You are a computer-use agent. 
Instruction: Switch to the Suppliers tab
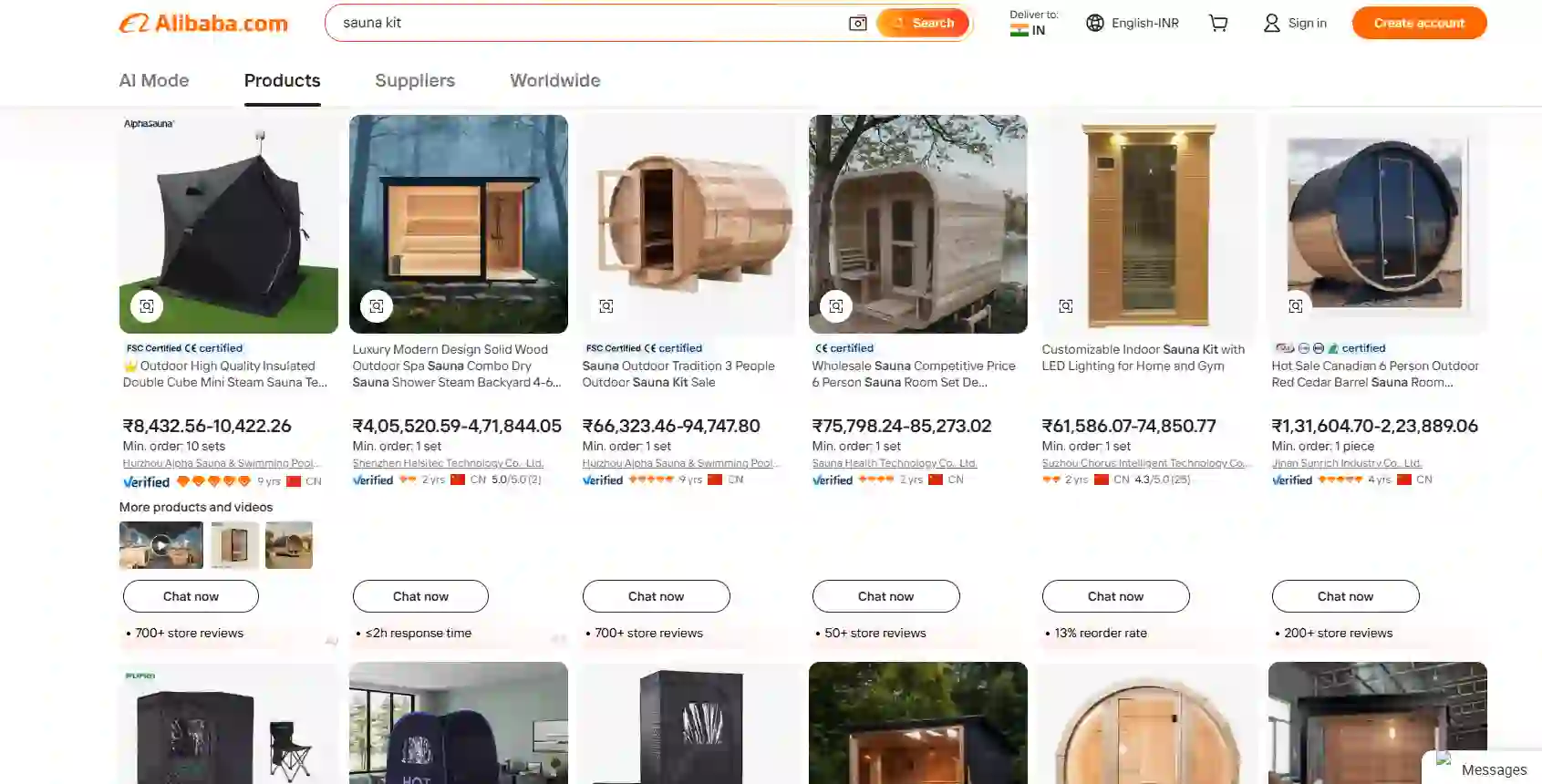tap(415, 80)
